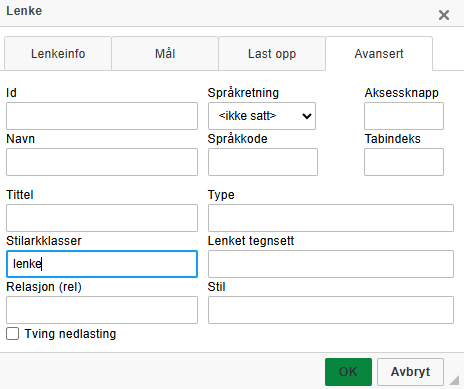Close the Lenke dialog with the X
This screenshot has height=389, width=464.
[x=444, y=15]
